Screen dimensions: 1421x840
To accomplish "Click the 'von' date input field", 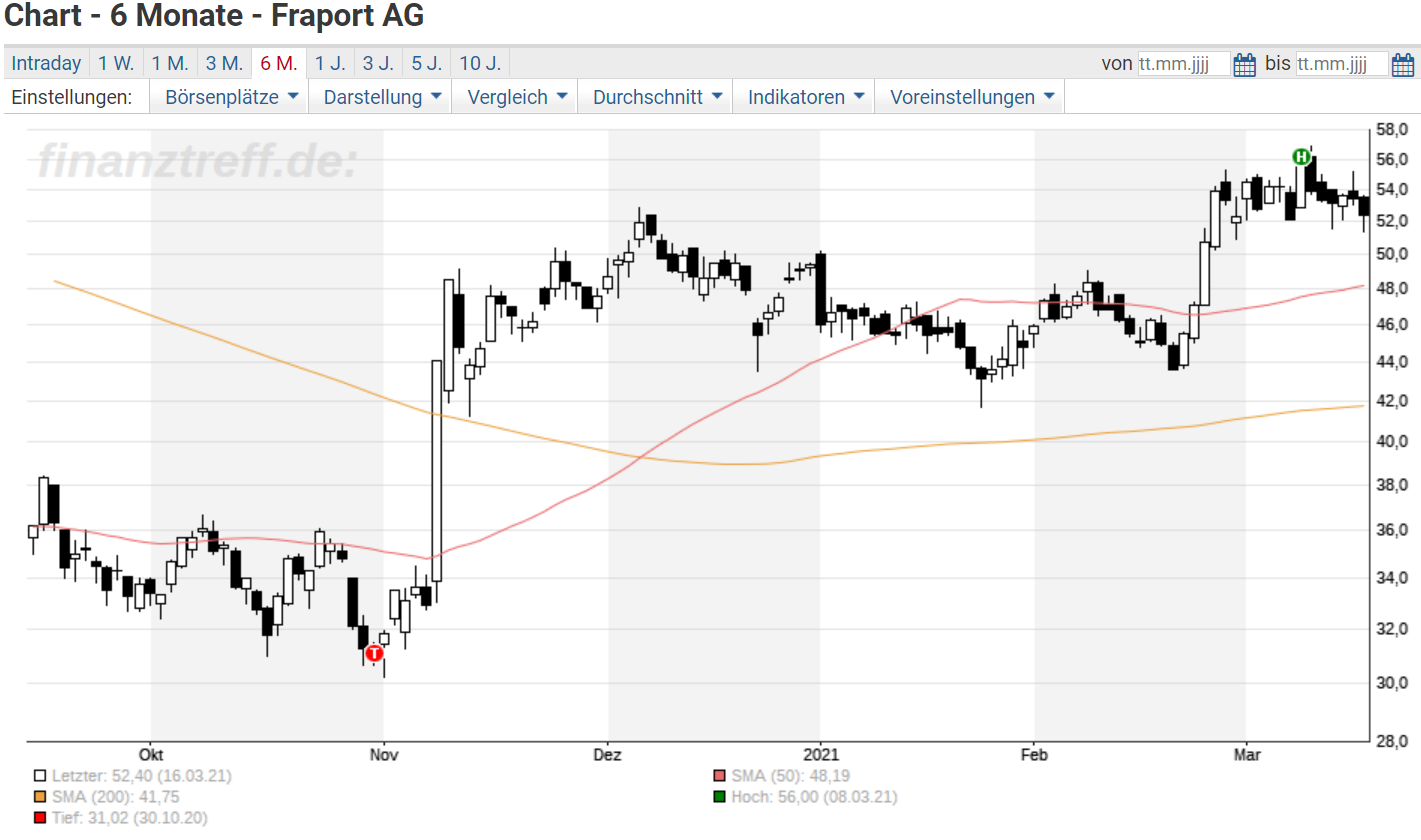I will pyautogui.click(x=1184, y=64).
